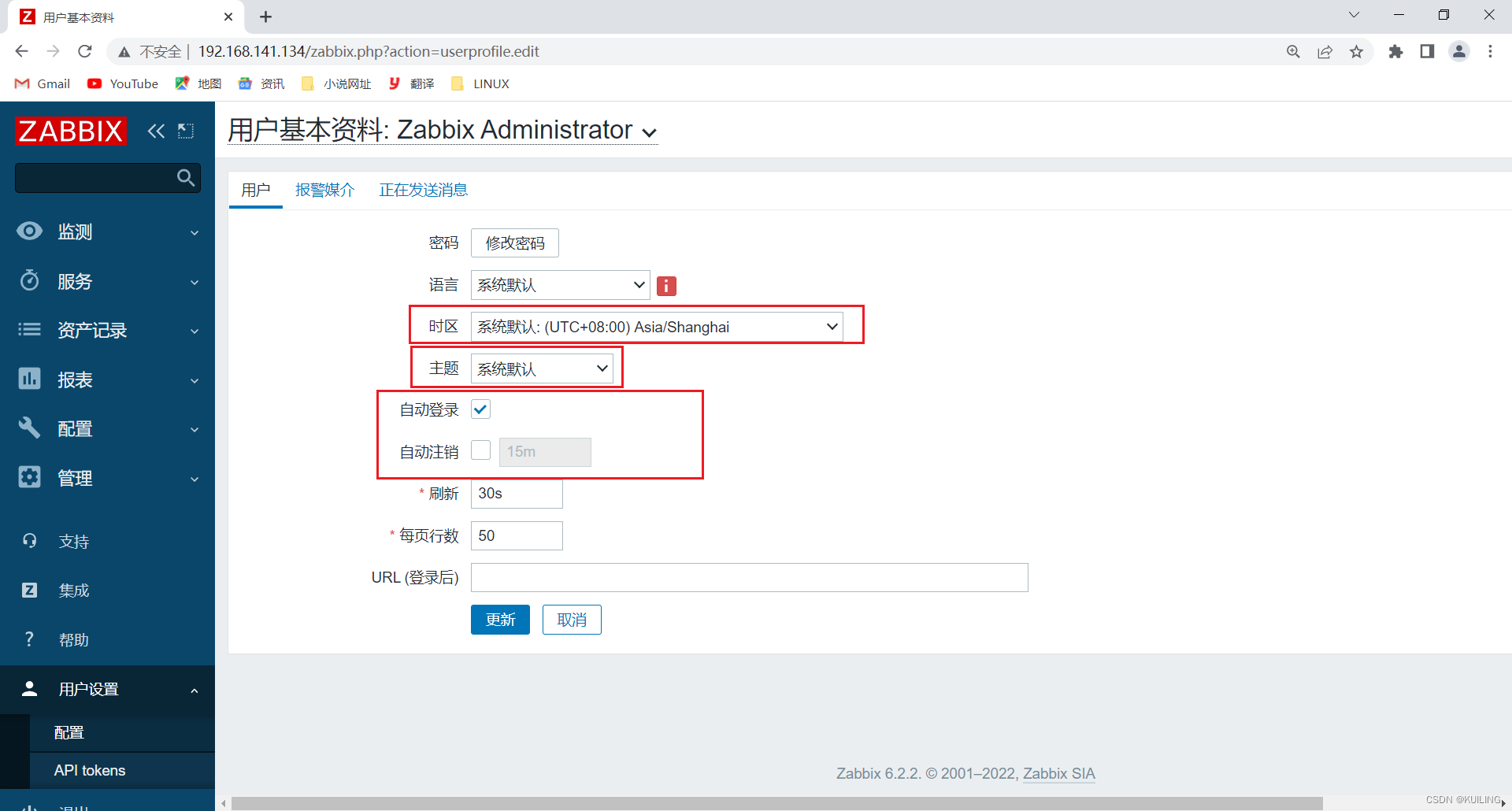Viewport: 1512px width, 811px height.
Task: Open the 地图 bookmark
Action: 198,83
